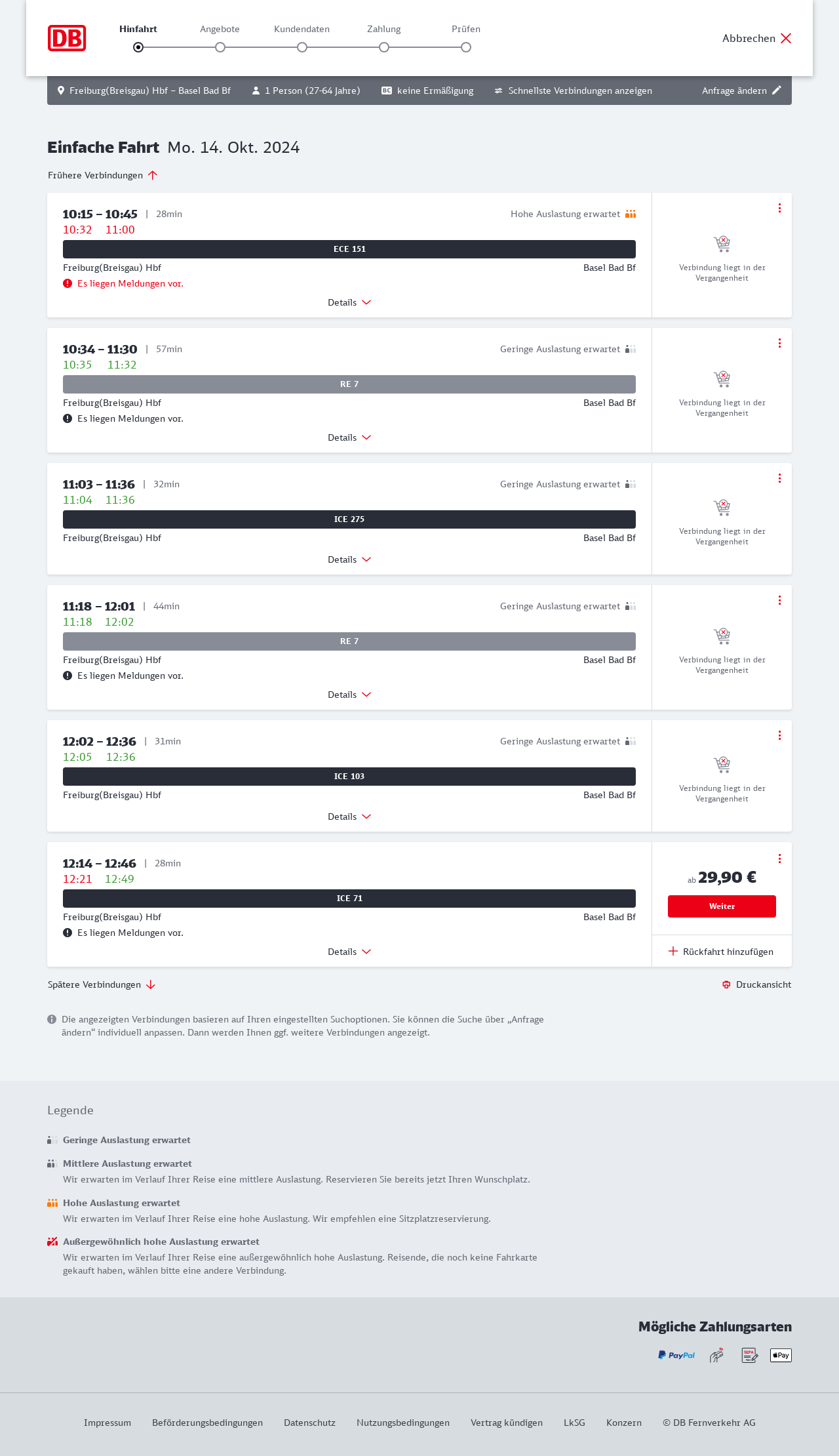Open the Impressum footer link
839x1456 pixels.
(x=107, y=1423)
